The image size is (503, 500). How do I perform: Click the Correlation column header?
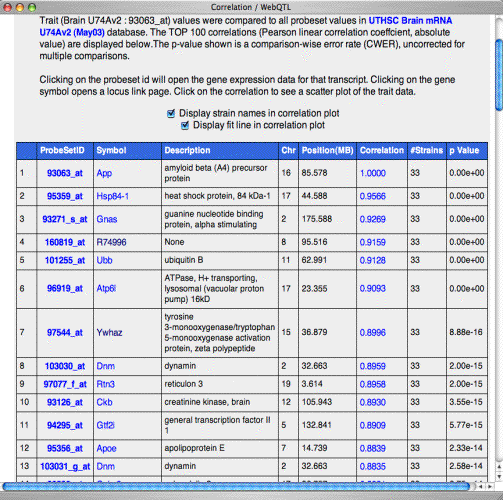click(x=382, y=150)
